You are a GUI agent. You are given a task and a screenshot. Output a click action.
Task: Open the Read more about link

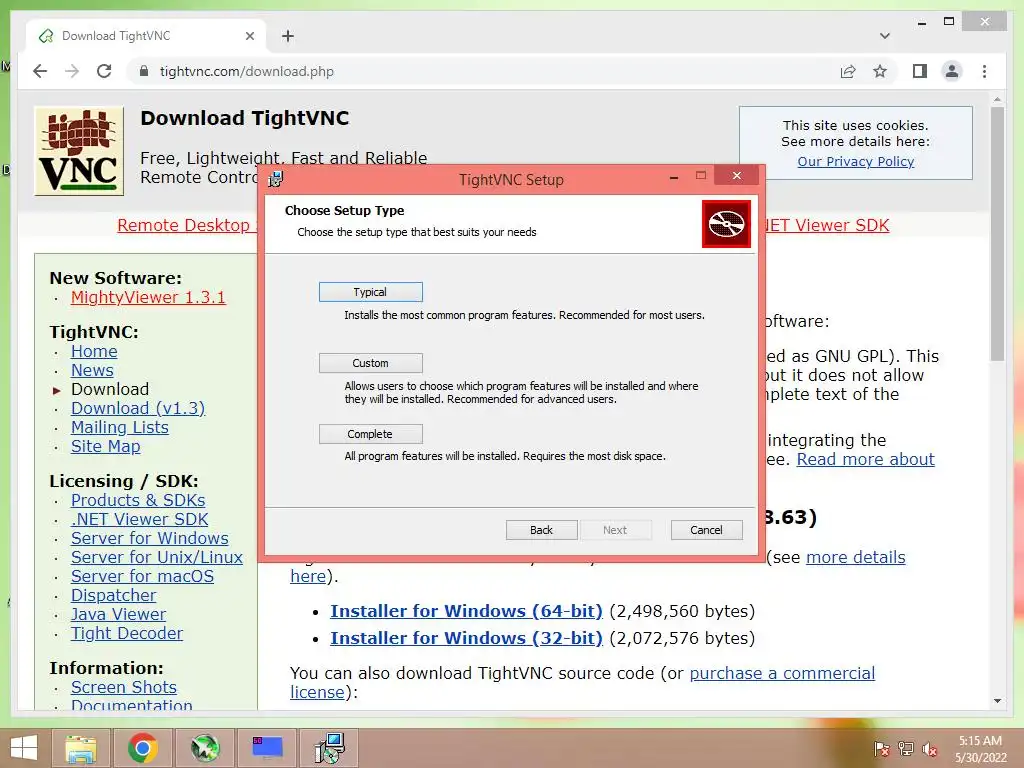pos(865,459)
